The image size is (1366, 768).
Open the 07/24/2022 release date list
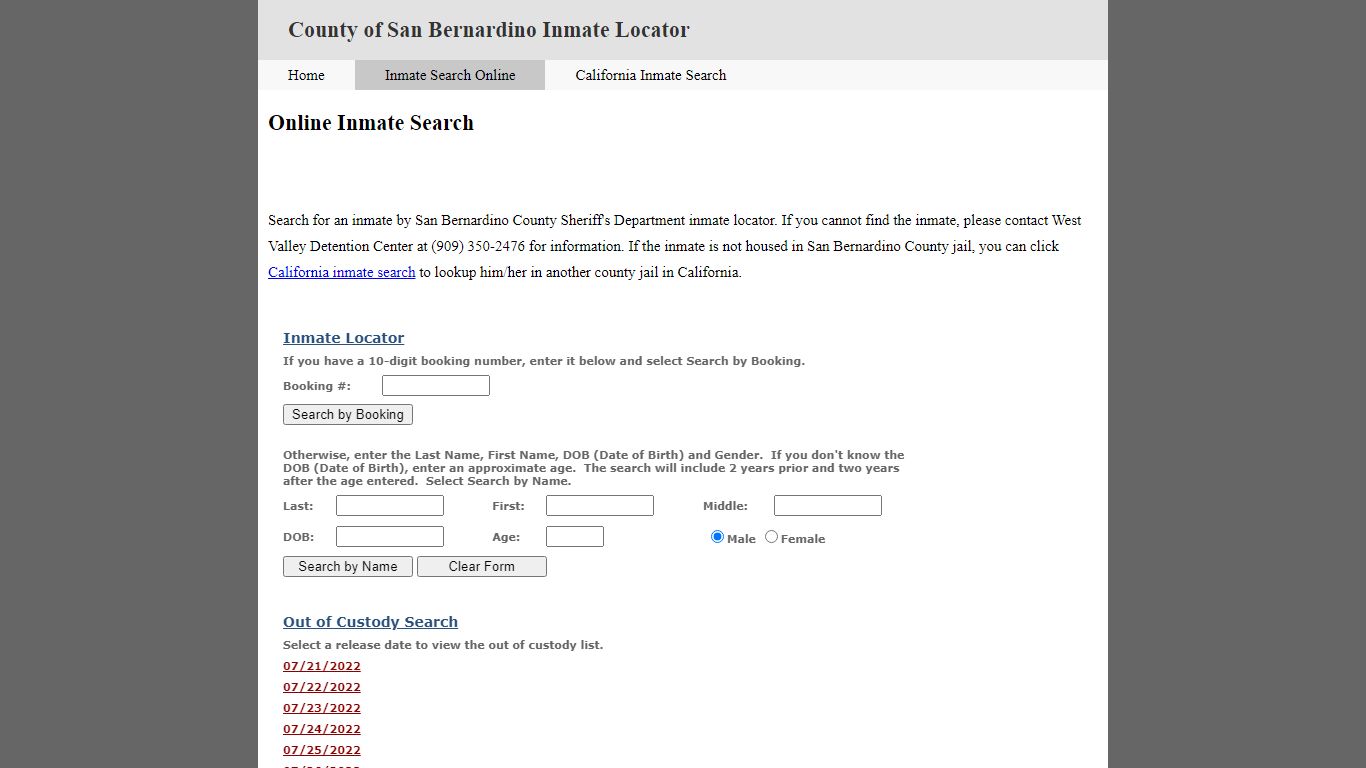click(x=322, y=729)
